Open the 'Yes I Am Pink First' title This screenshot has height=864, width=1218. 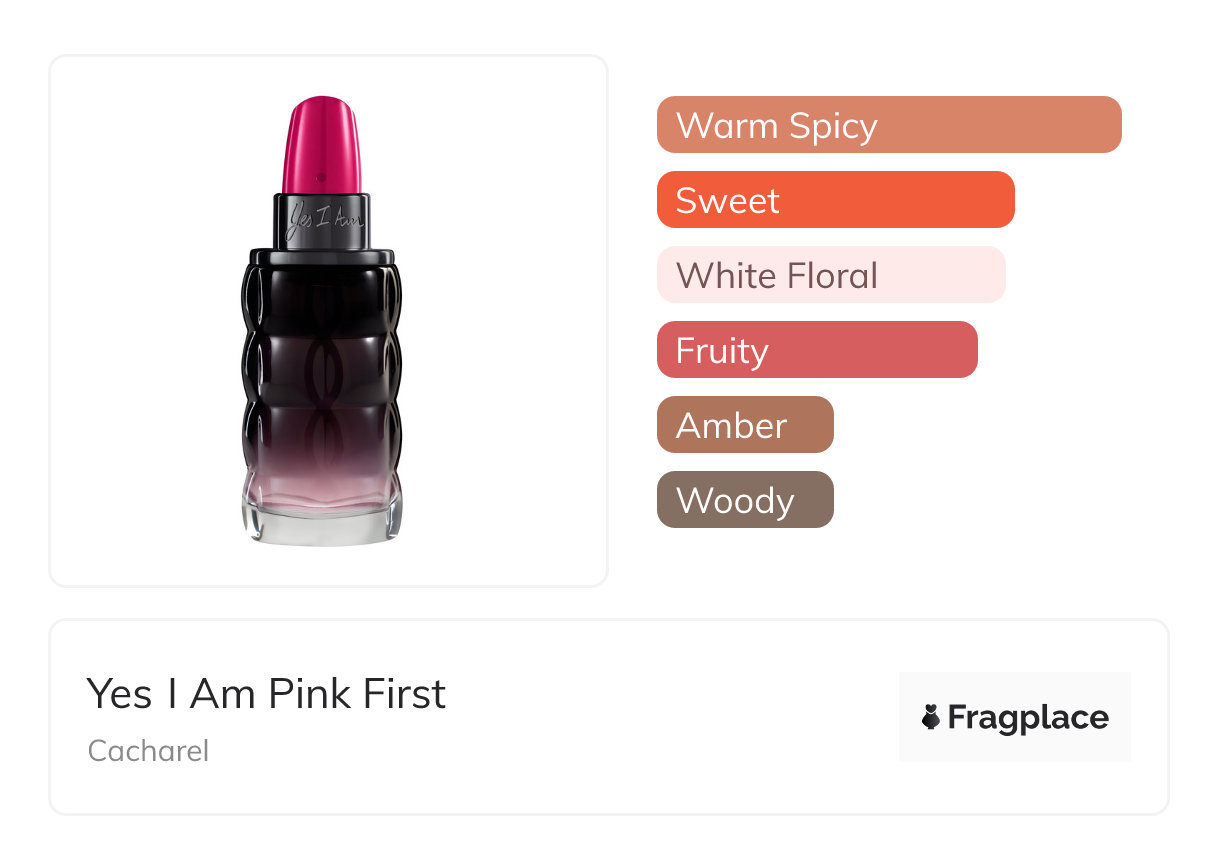(x=267, y=693)
